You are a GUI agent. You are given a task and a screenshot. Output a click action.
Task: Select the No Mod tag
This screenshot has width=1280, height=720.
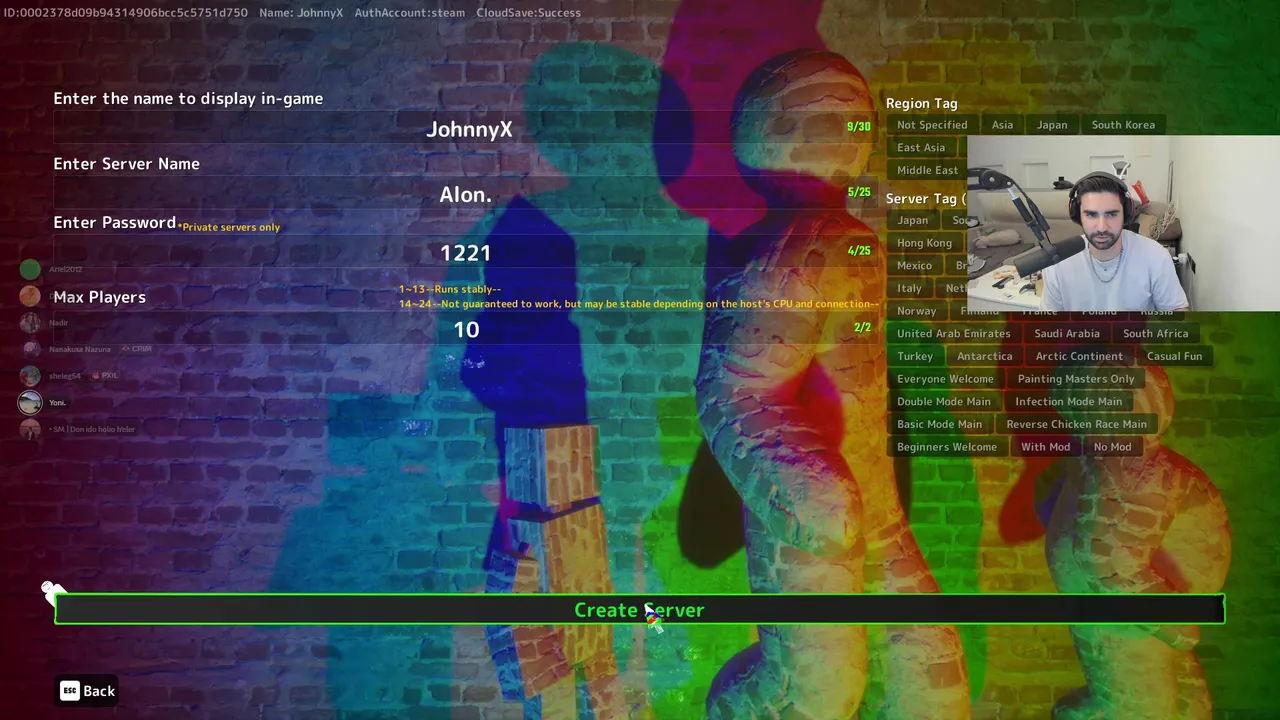[x=1112, y=447]
